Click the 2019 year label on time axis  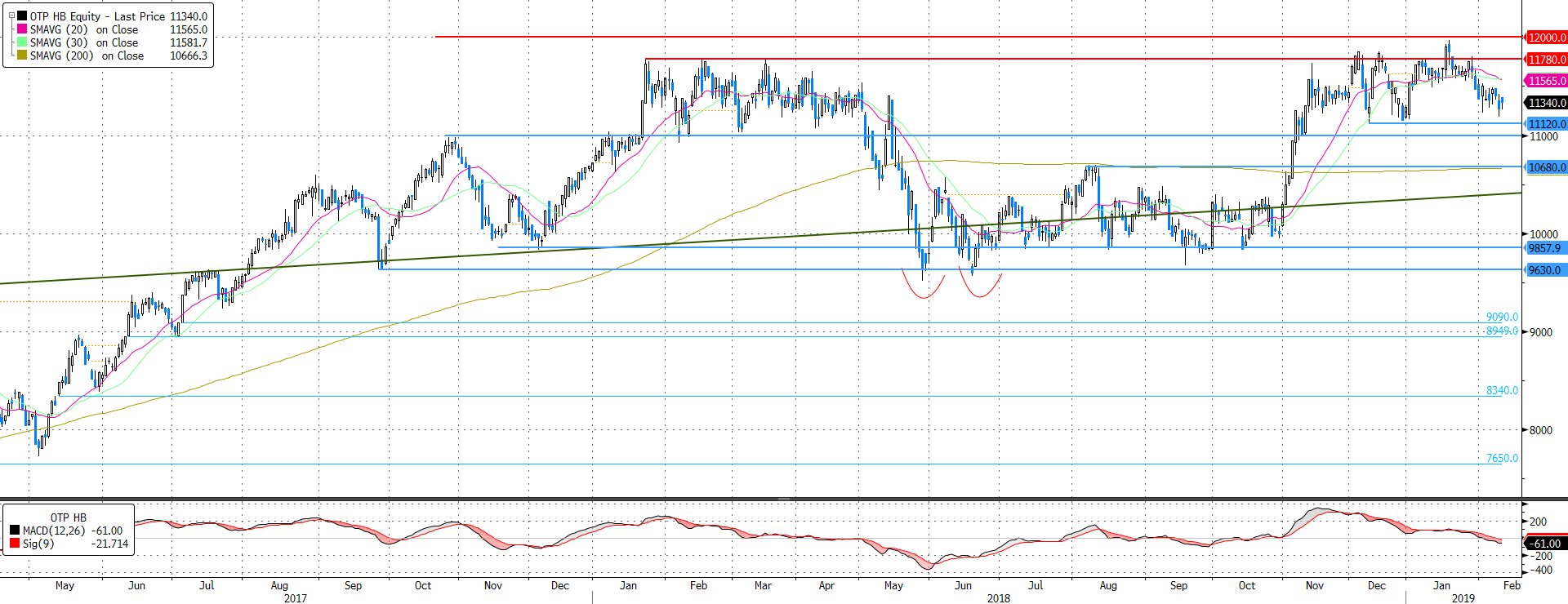1463,598
